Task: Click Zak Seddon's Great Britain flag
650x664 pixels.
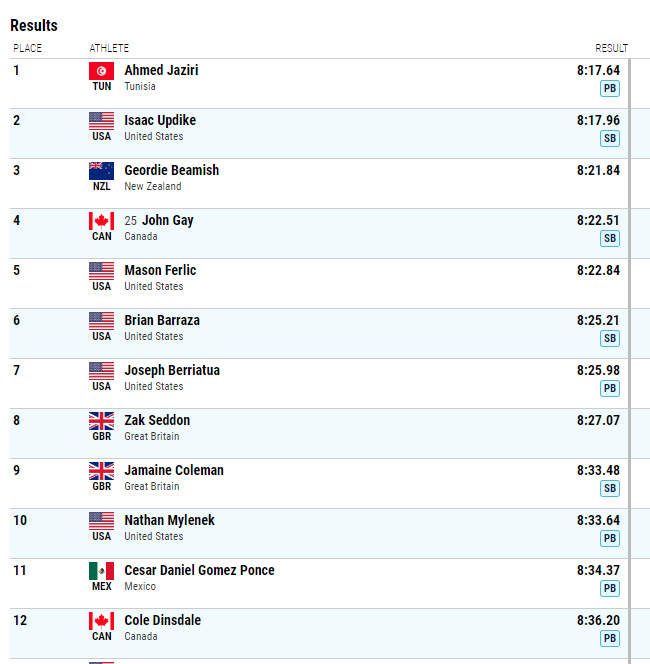Action: point(101,421)
